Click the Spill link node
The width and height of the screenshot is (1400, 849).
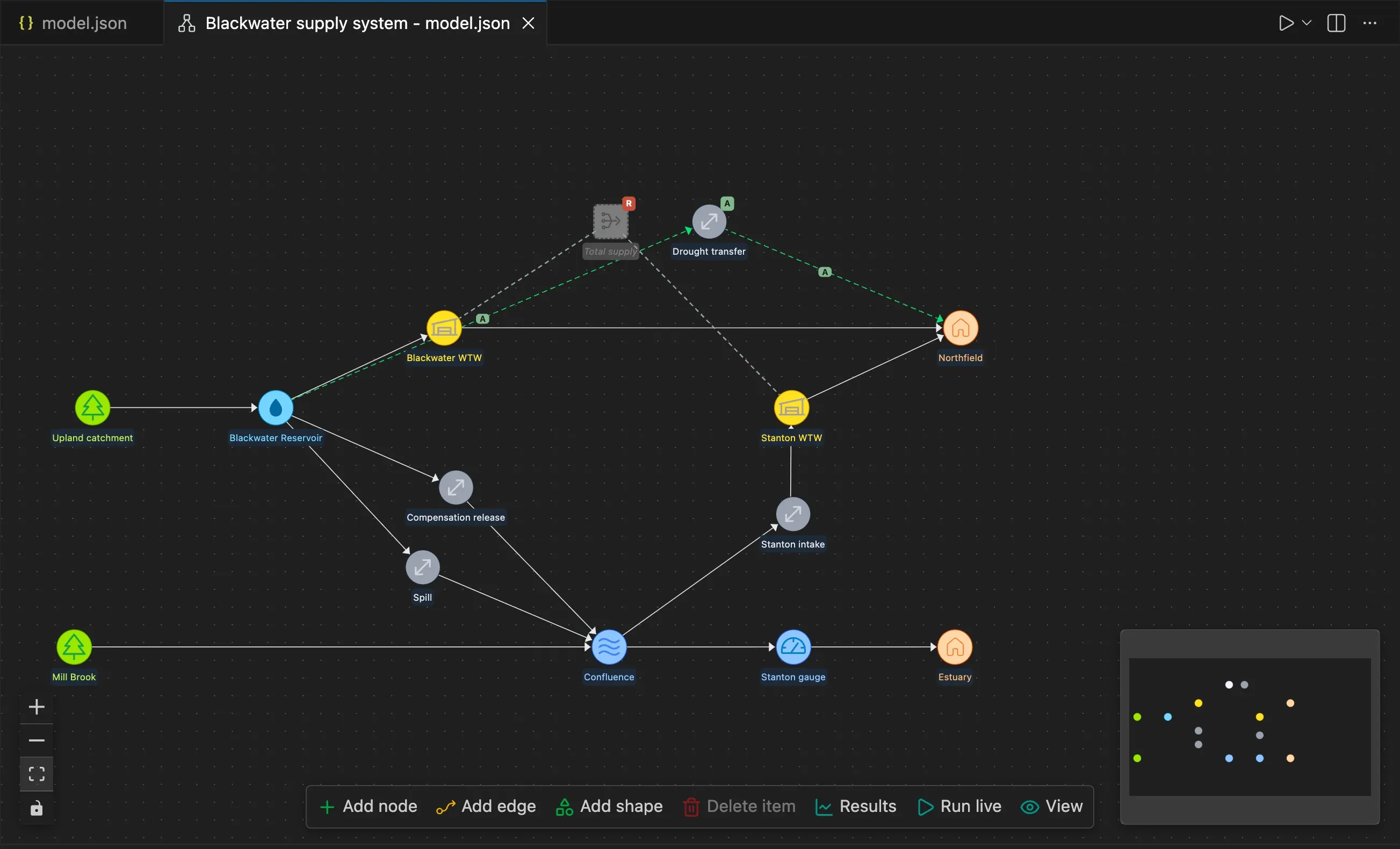[423, 567]
